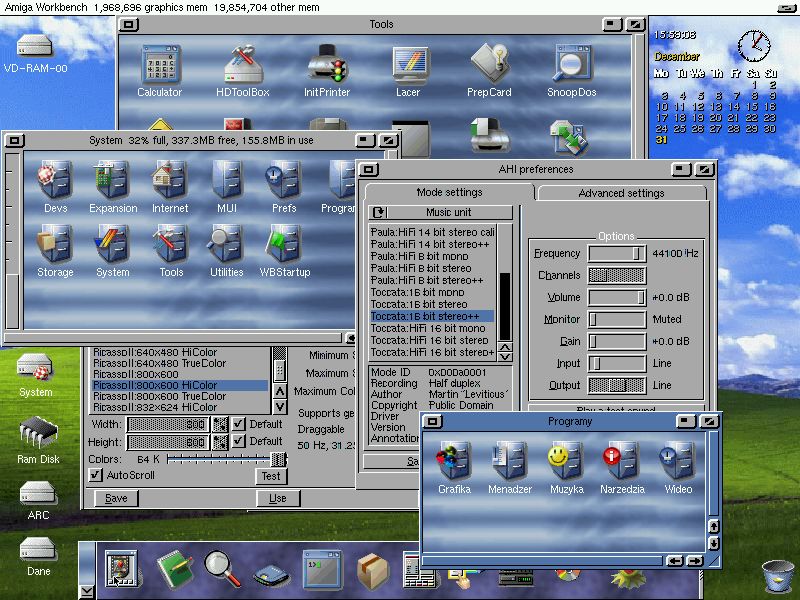Click the green notepad icon in dock

click(174, 568)
